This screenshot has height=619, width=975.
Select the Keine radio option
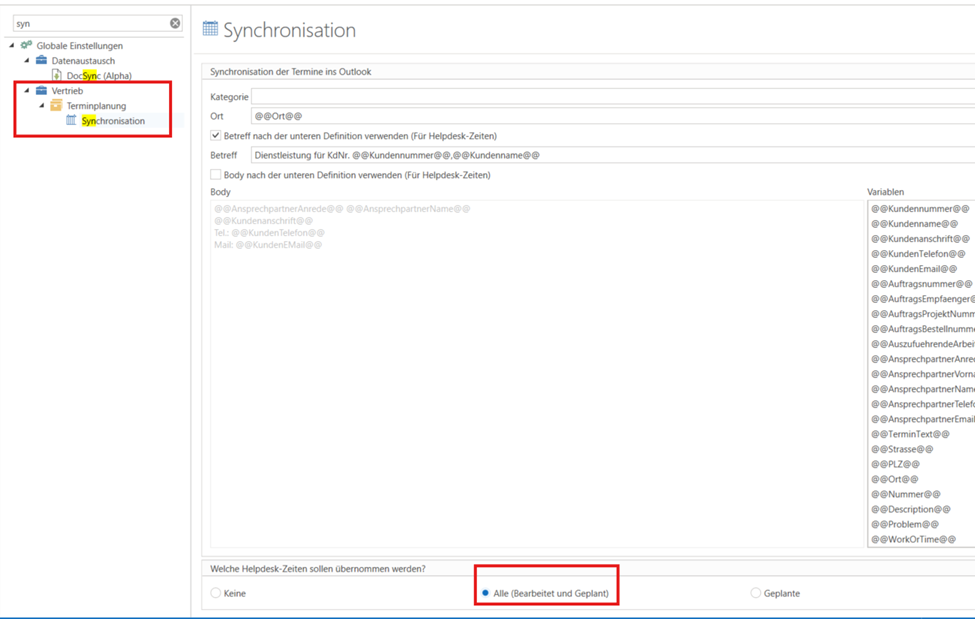pyautogui.click(x=216, y=593)
